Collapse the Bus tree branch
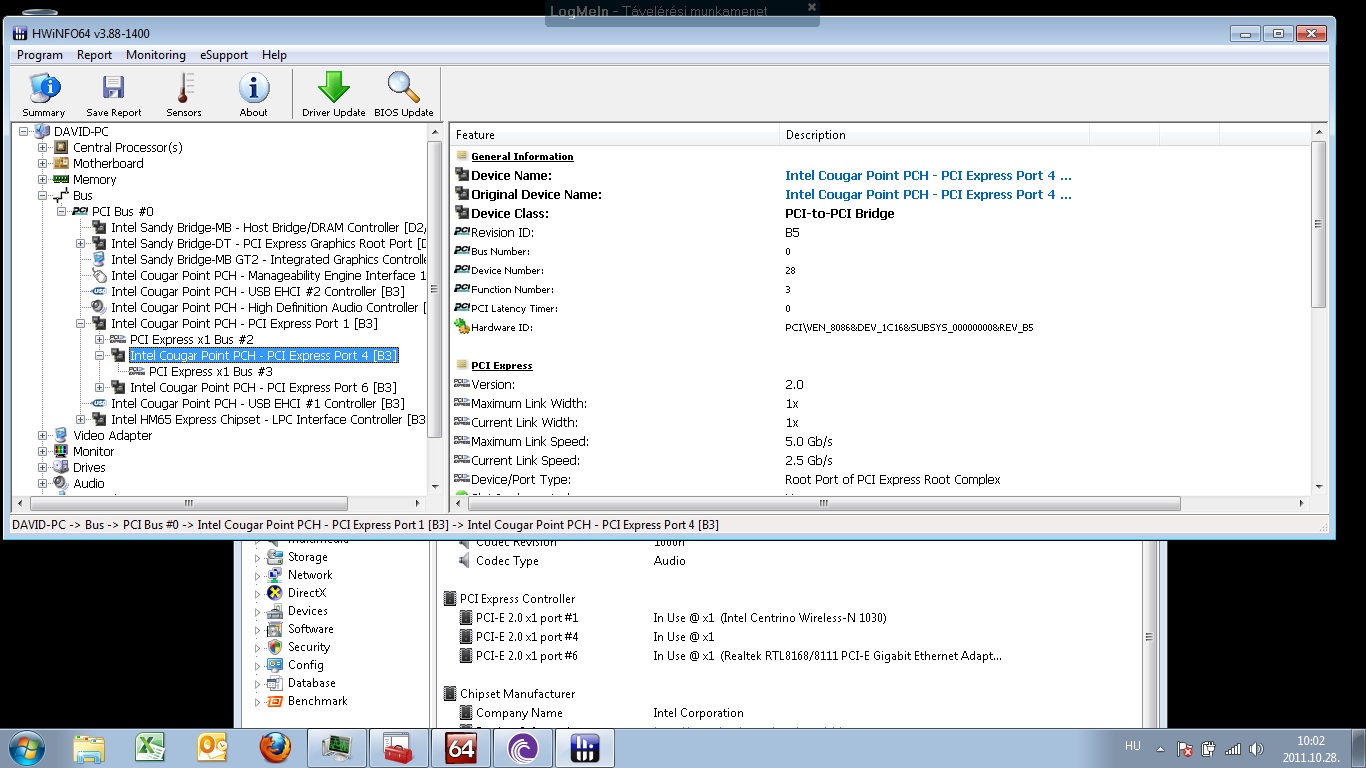This screenshot has height=768, width=1366. click(x=43, y=196)
